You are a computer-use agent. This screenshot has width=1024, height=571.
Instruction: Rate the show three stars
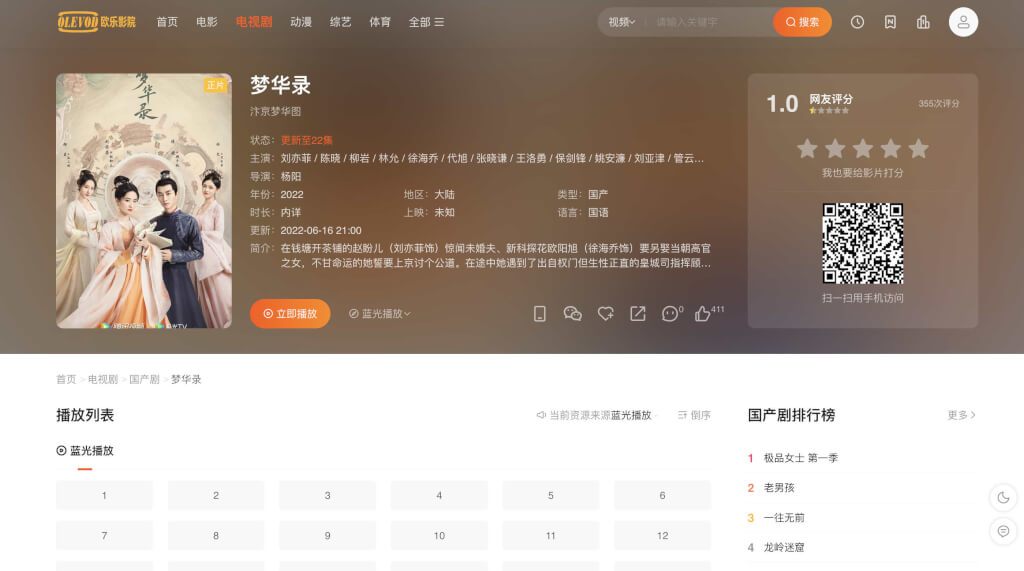pos(863,149)
